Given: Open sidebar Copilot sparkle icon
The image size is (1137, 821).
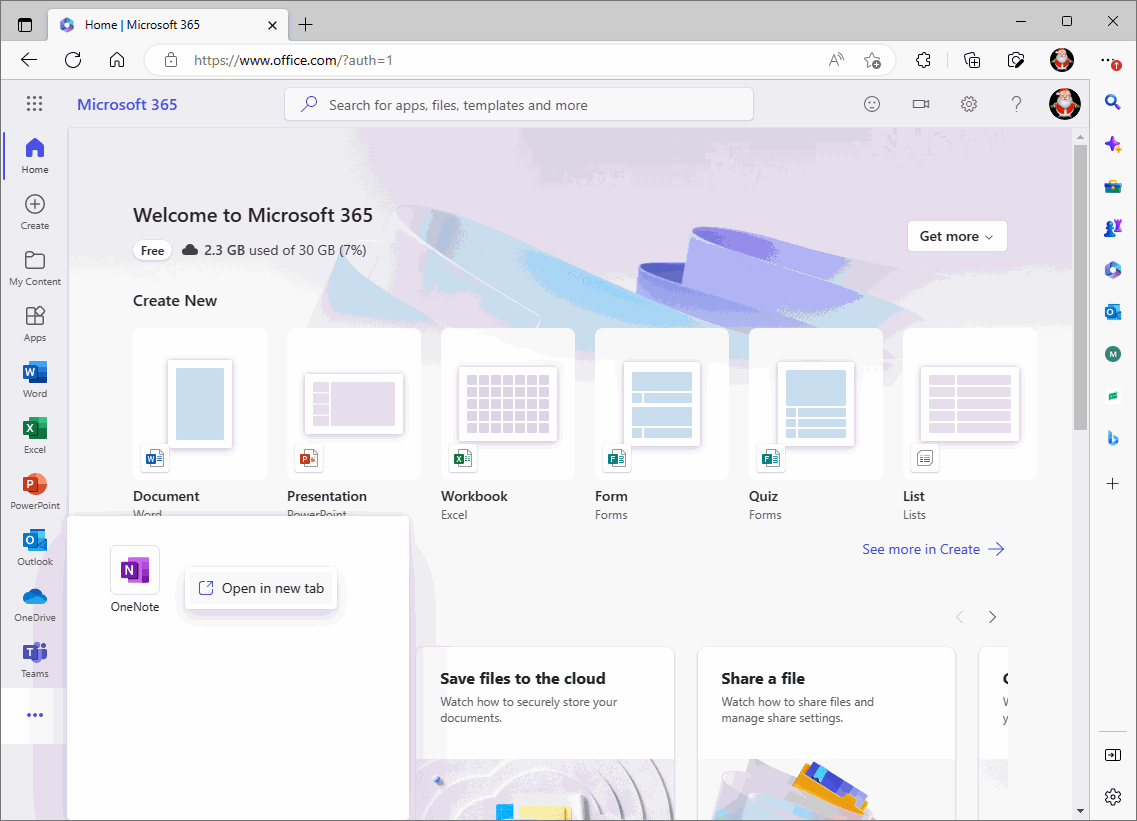Looking at the screenshot, I should point(1112,144).
